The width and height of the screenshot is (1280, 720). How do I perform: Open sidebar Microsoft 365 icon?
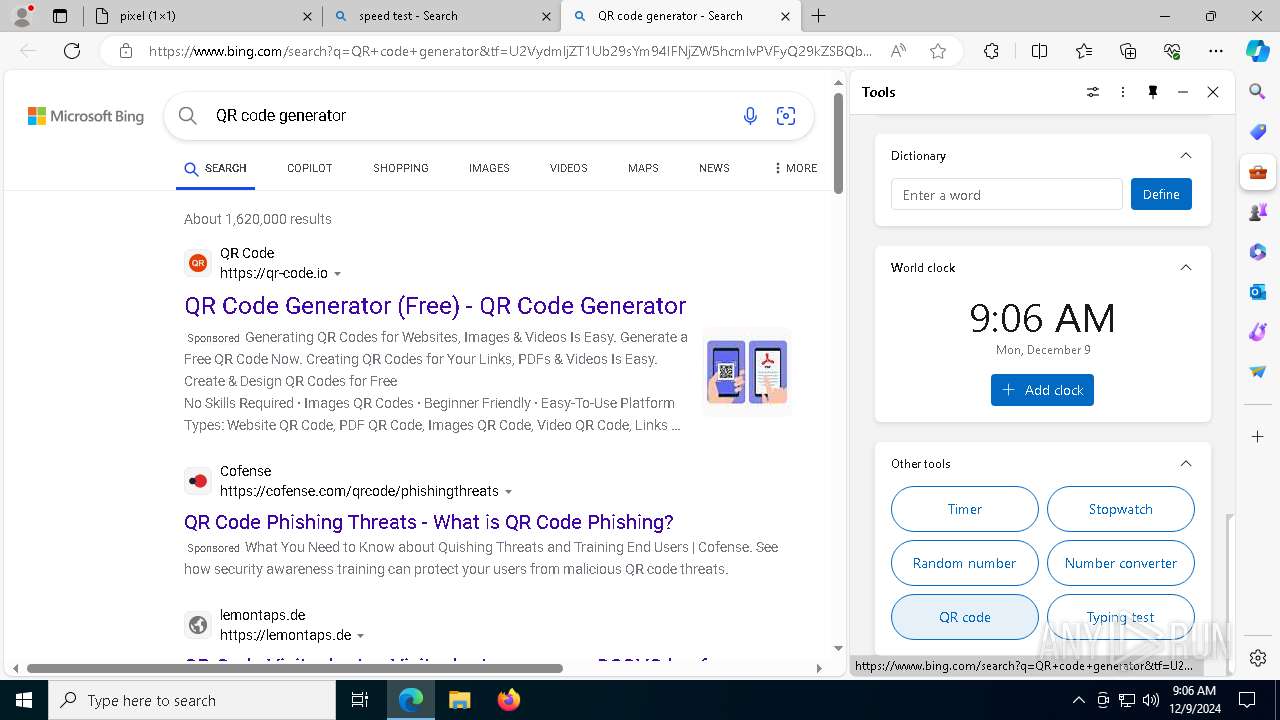1258,252
